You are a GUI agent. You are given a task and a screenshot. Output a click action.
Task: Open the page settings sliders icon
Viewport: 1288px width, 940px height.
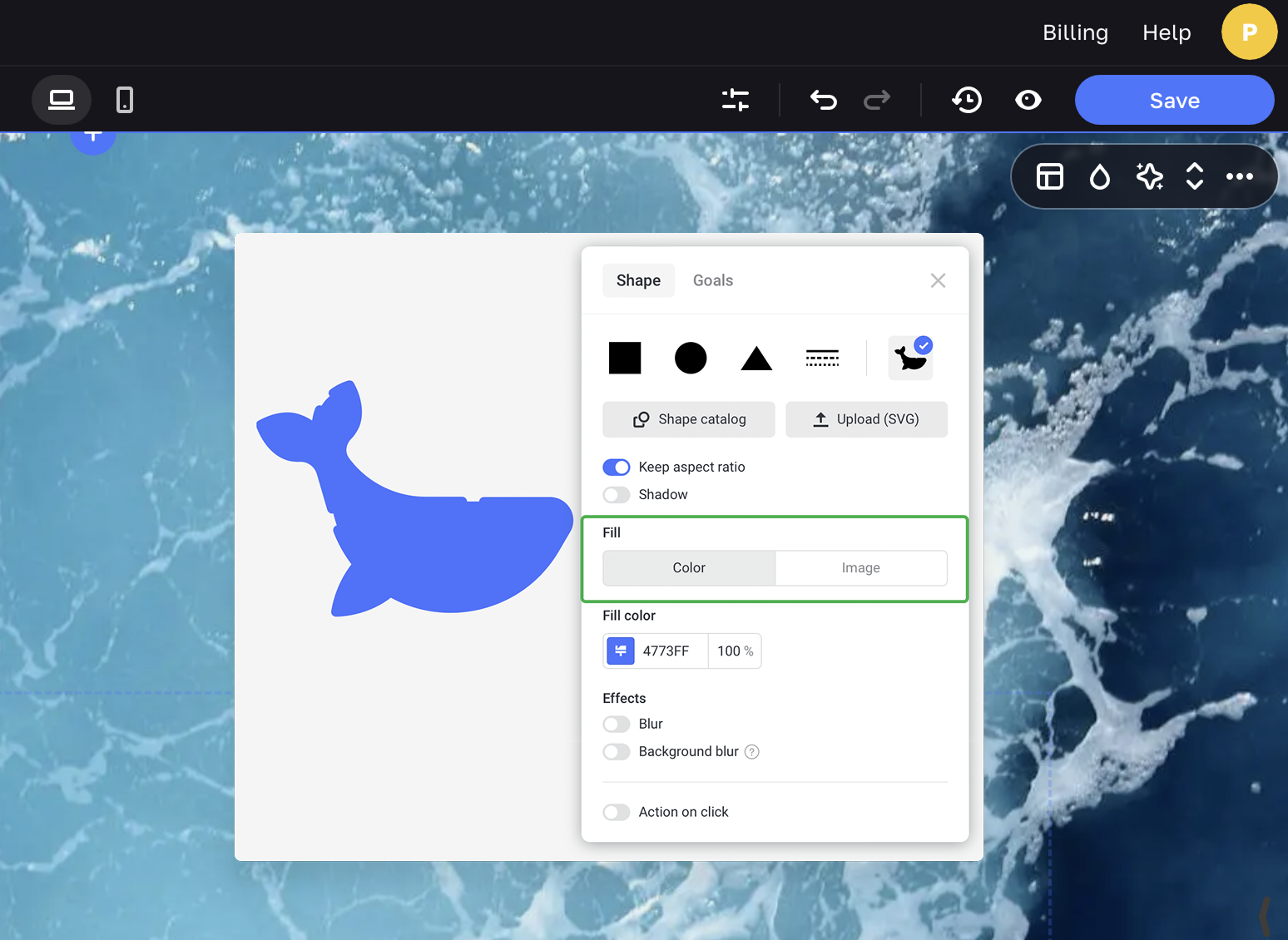pyautogui.click(x=736, y=100)
